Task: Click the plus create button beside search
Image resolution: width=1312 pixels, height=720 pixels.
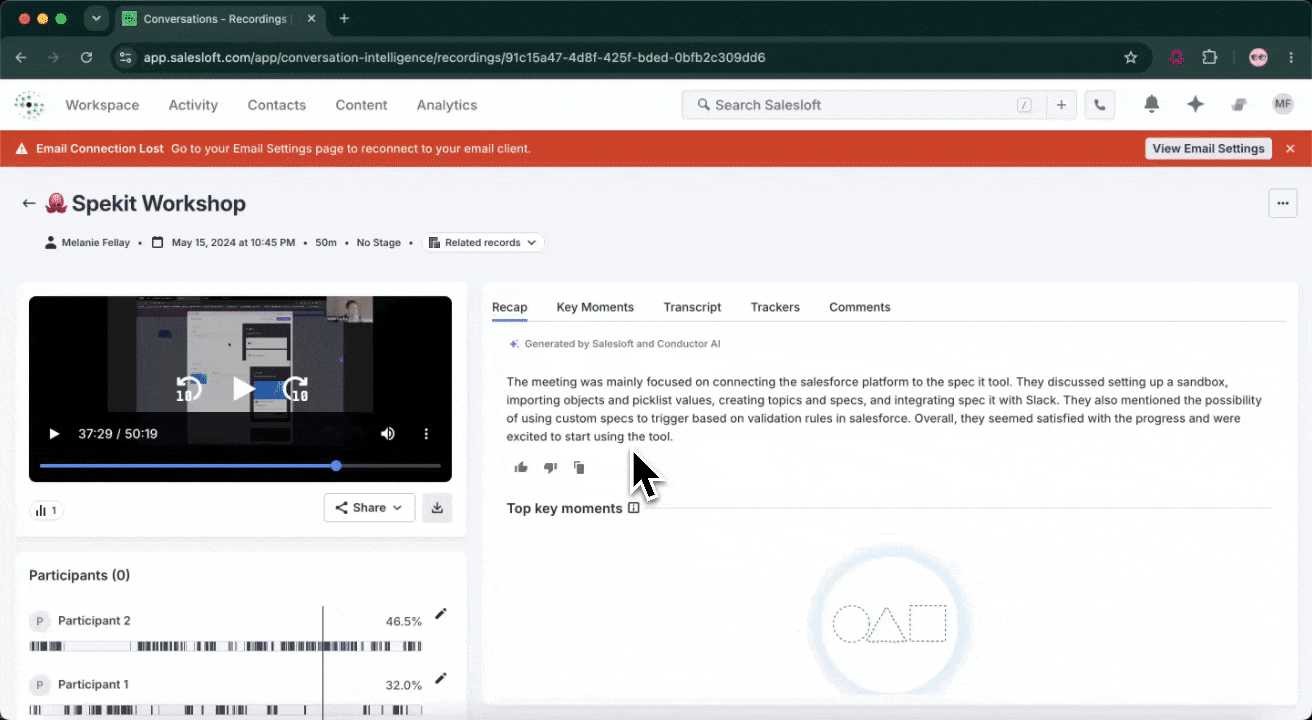Action: [x=1061, y=105]
